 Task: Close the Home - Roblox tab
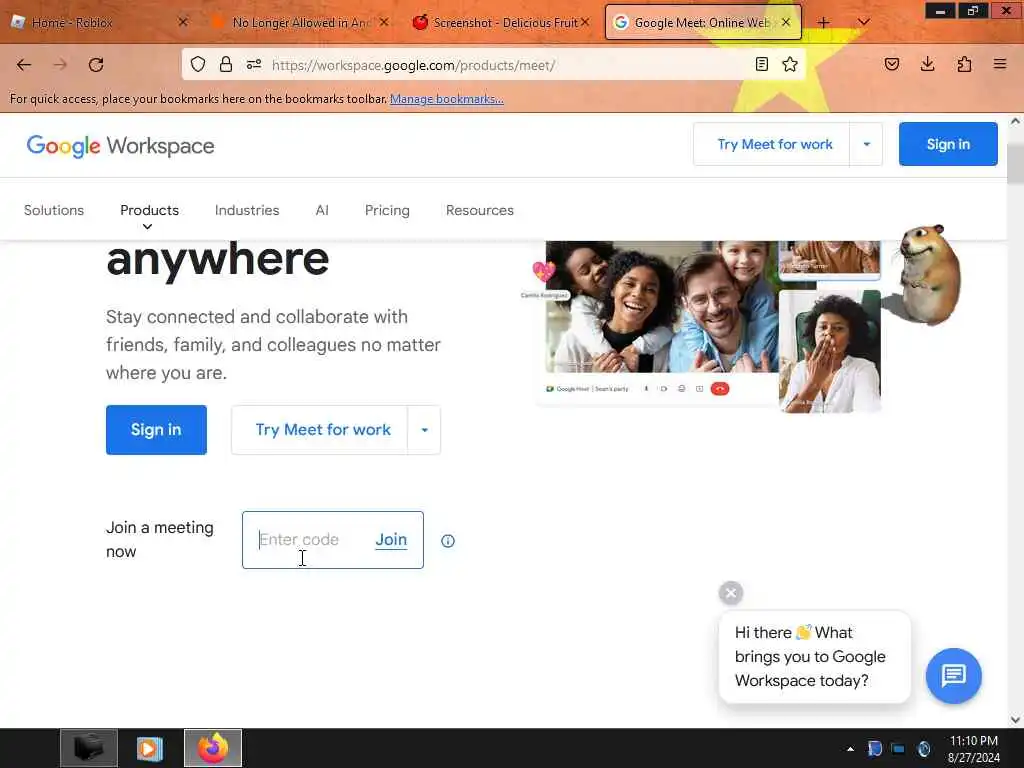tap(183, 22)
